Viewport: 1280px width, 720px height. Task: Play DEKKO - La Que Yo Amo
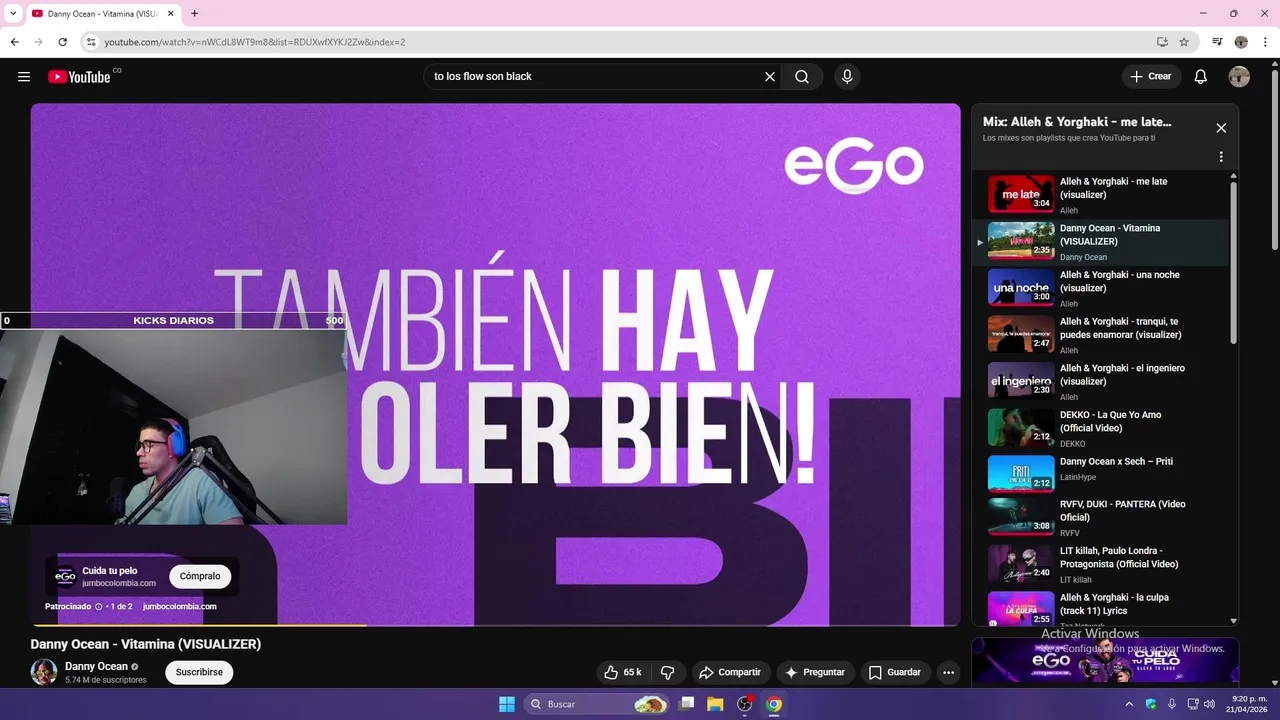coord(1100,428)
